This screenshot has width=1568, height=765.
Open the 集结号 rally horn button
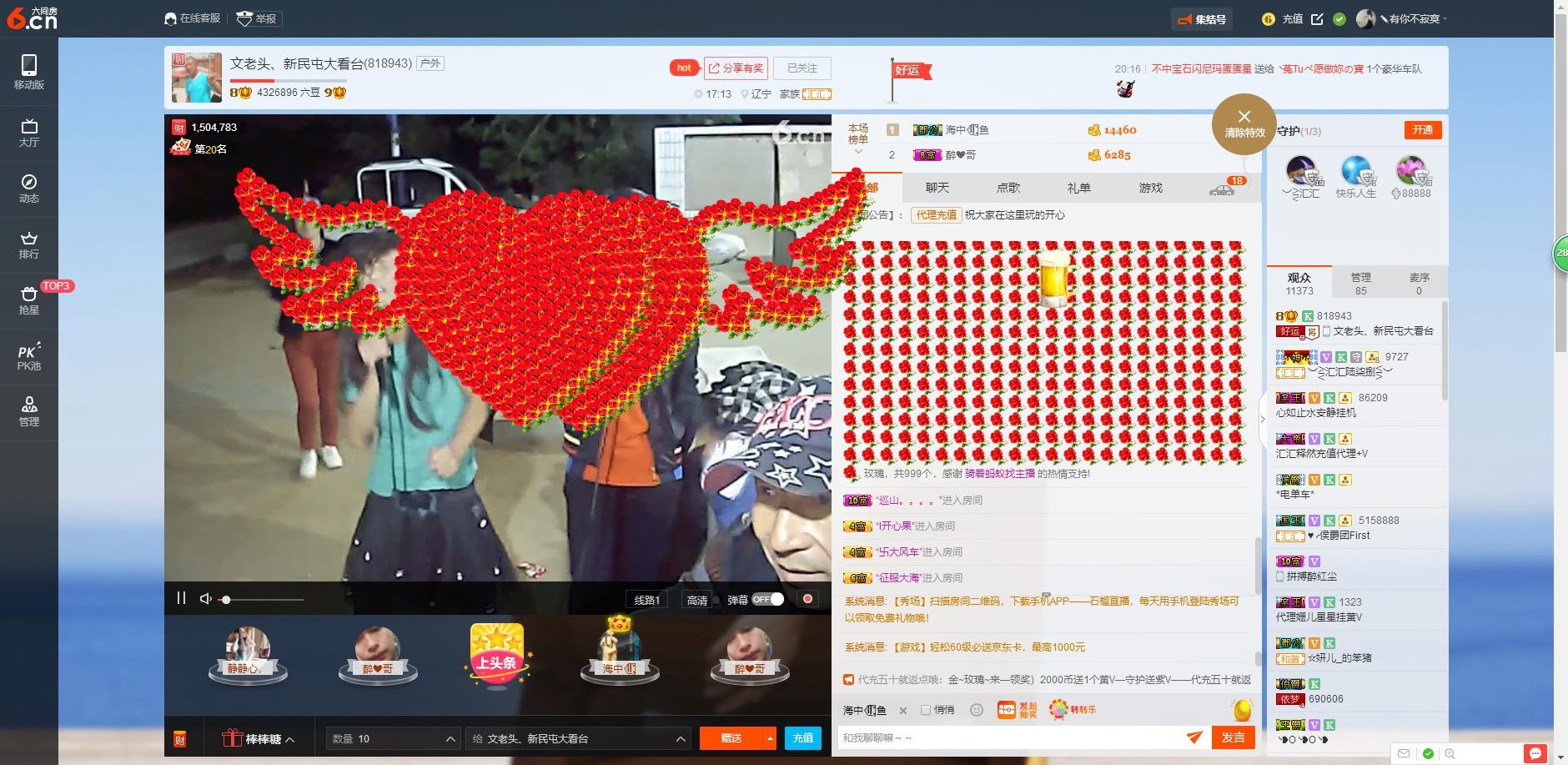point(1202,19)
